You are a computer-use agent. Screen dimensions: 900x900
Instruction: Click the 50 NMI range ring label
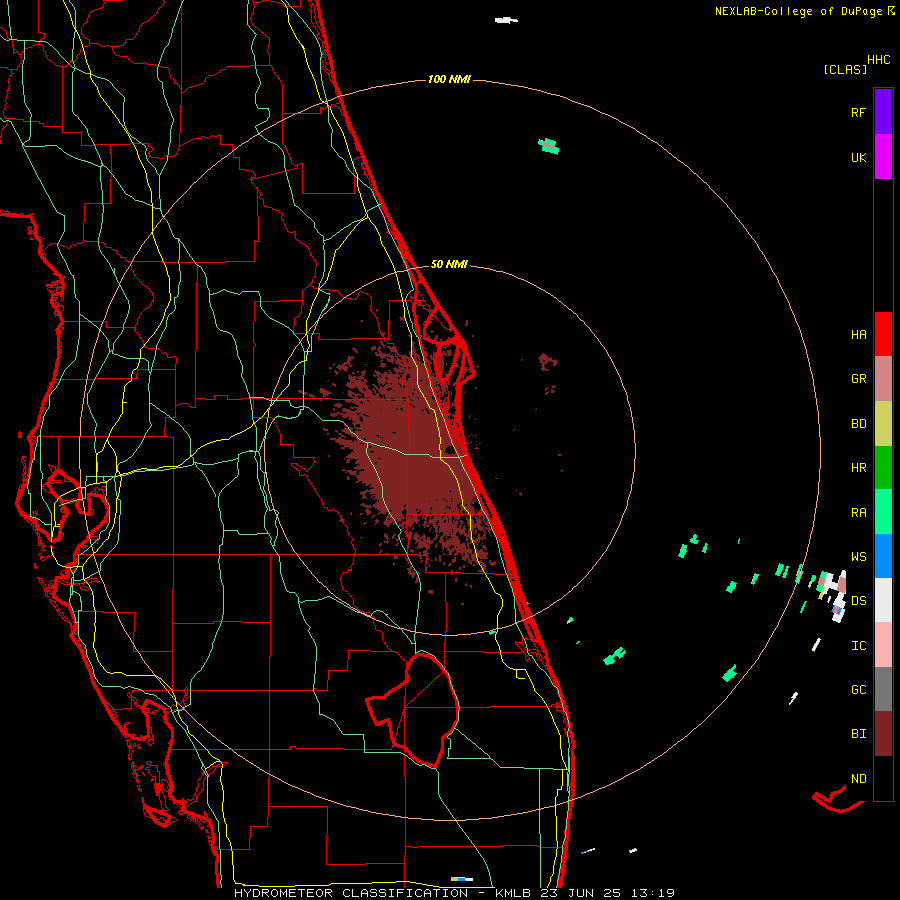click(449, 264)
